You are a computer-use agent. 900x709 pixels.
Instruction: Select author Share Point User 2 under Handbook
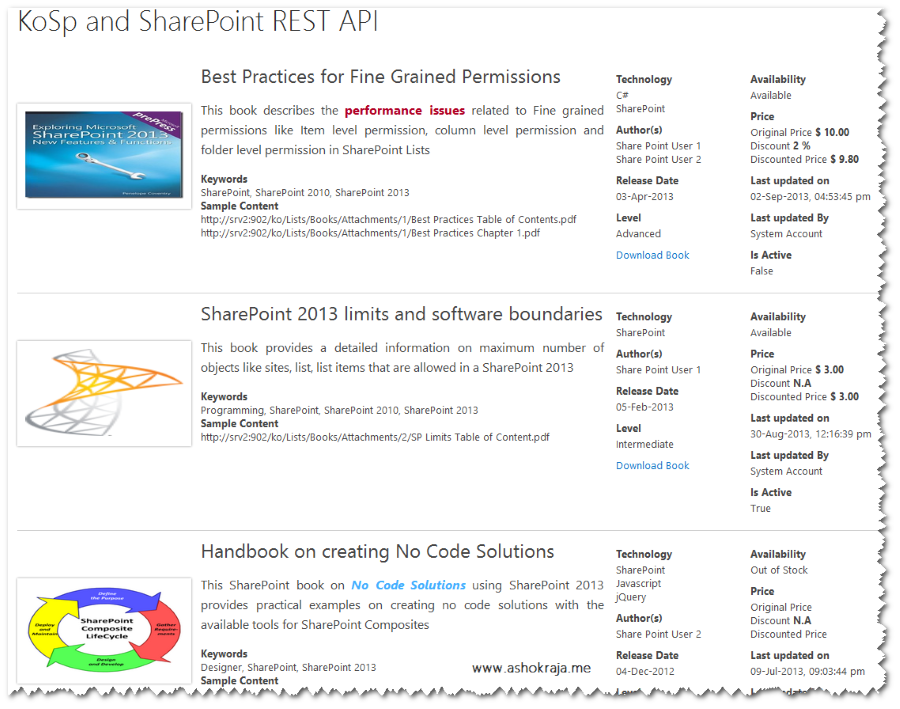tap(659, 632)
